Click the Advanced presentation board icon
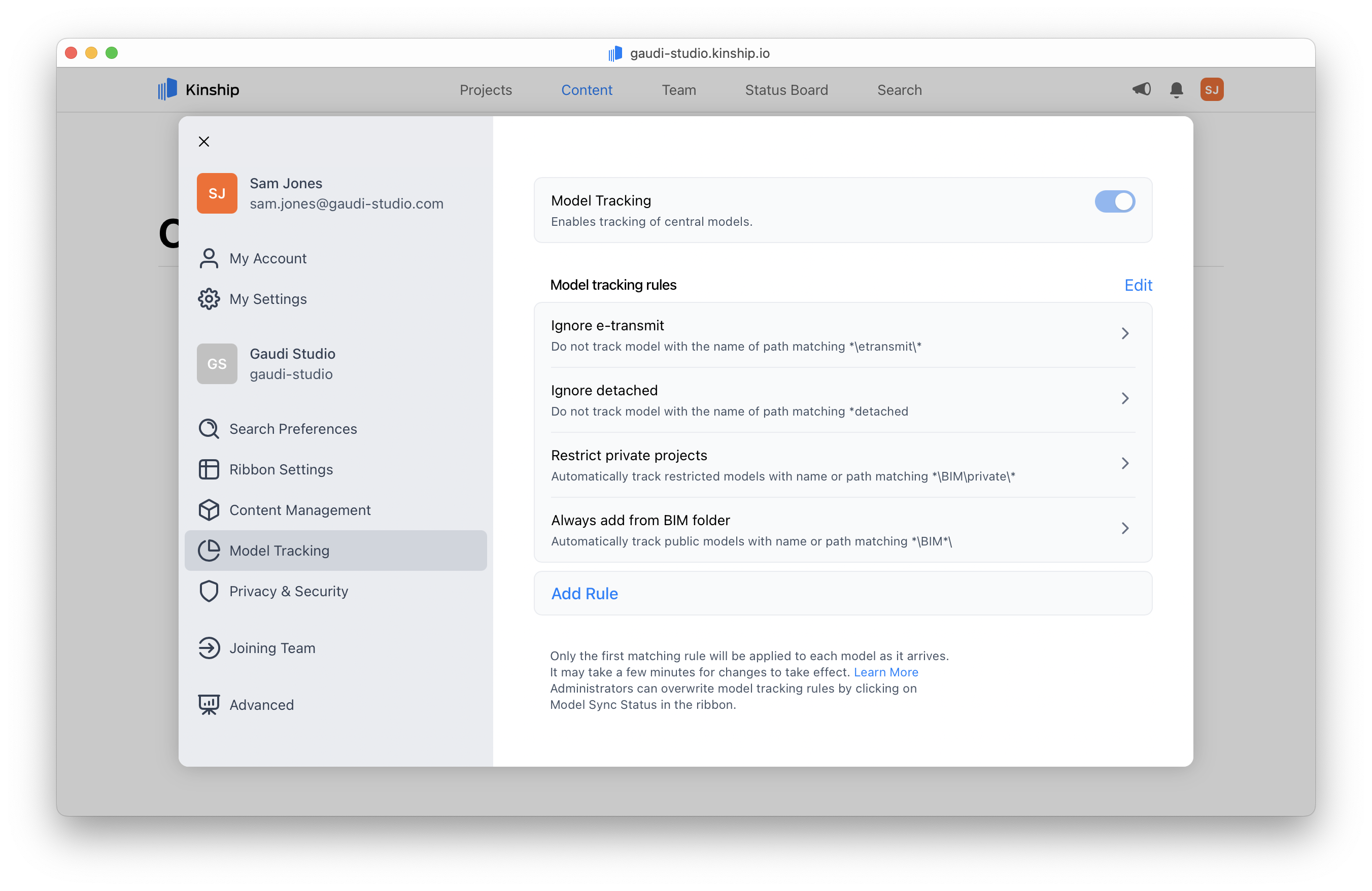The image size is (1372, 891). click(209, 704)
